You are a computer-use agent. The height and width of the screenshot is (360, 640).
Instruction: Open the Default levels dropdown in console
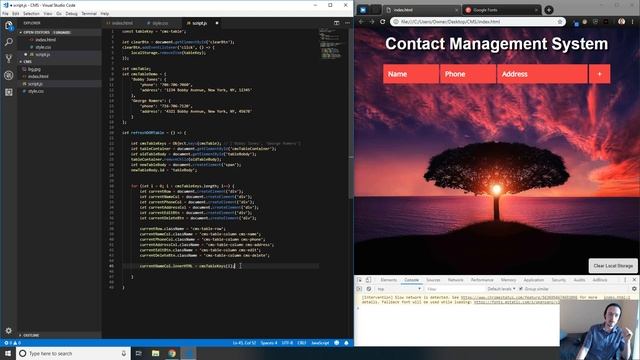[x=501, y=289]
